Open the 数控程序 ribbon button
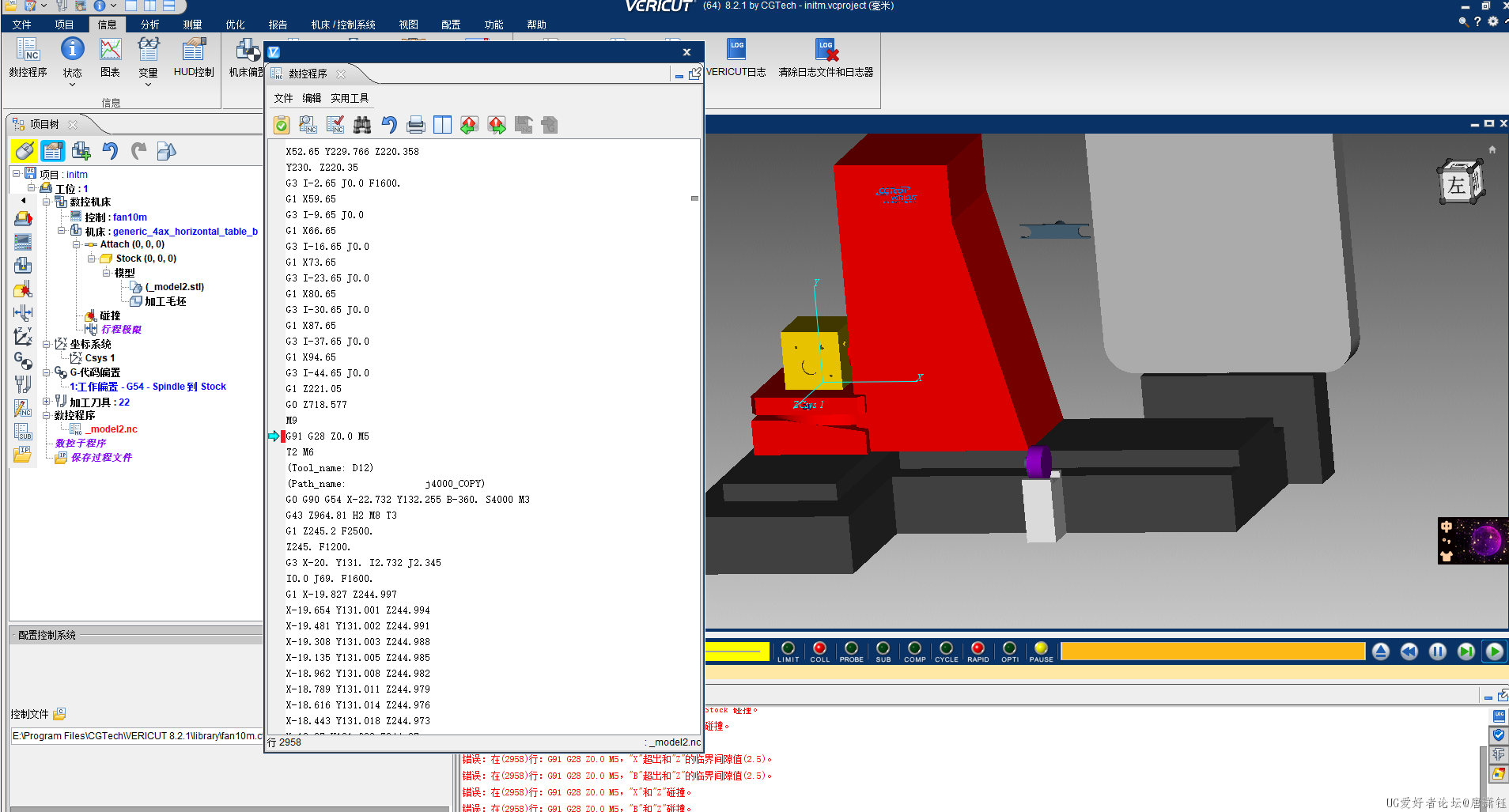The height and width of the screenshot is (812, 1509). pos(28,58)
